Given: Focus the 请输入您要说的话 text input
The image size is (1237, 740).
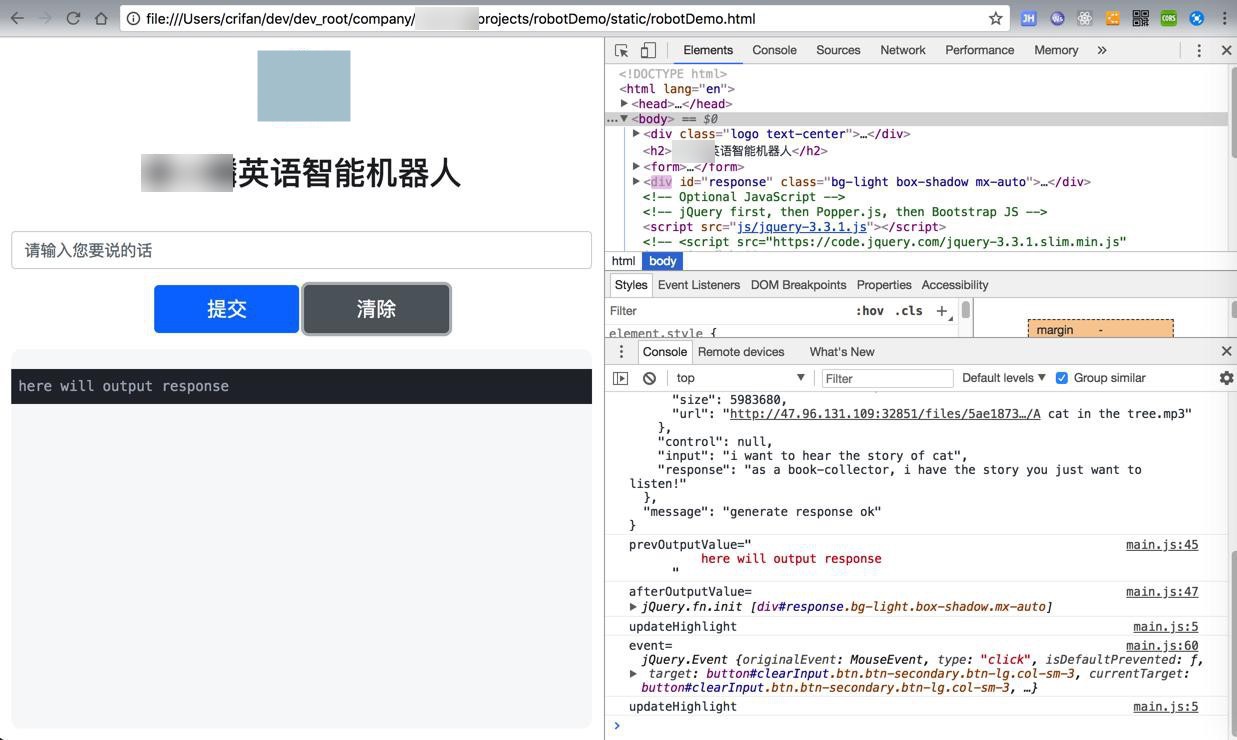Looking at the screenshot, I should coord(301,250).
